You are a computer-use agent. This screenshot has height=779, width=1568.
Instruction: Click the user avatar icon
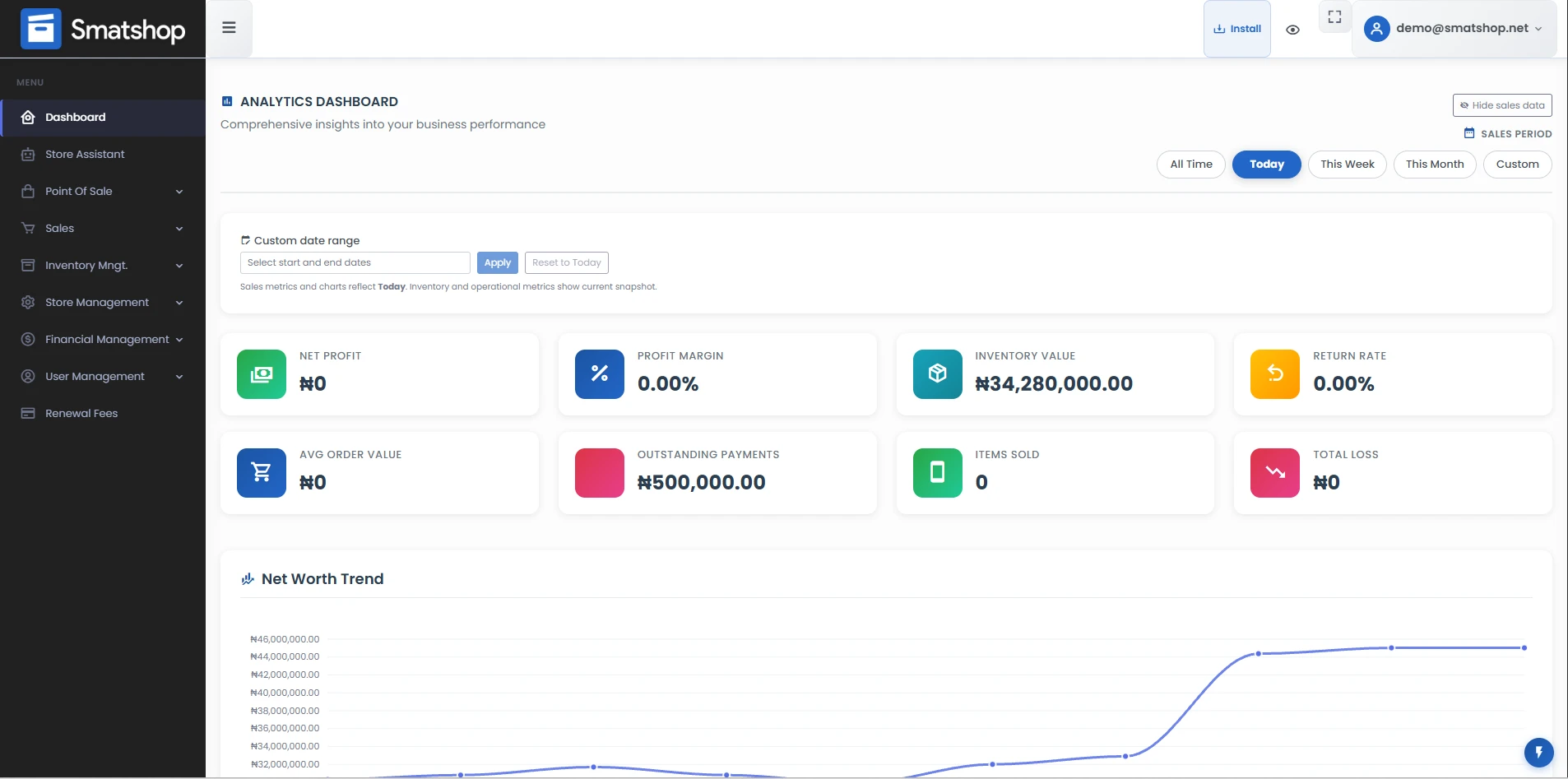[1376, 29]
